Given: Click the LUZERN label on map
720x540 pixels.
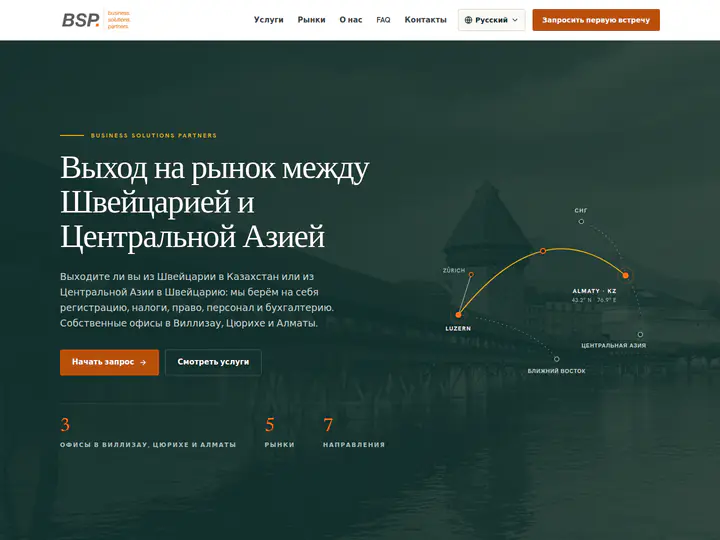Looking at the screenshot, I should pyautogui.click(x=458, y=329).
